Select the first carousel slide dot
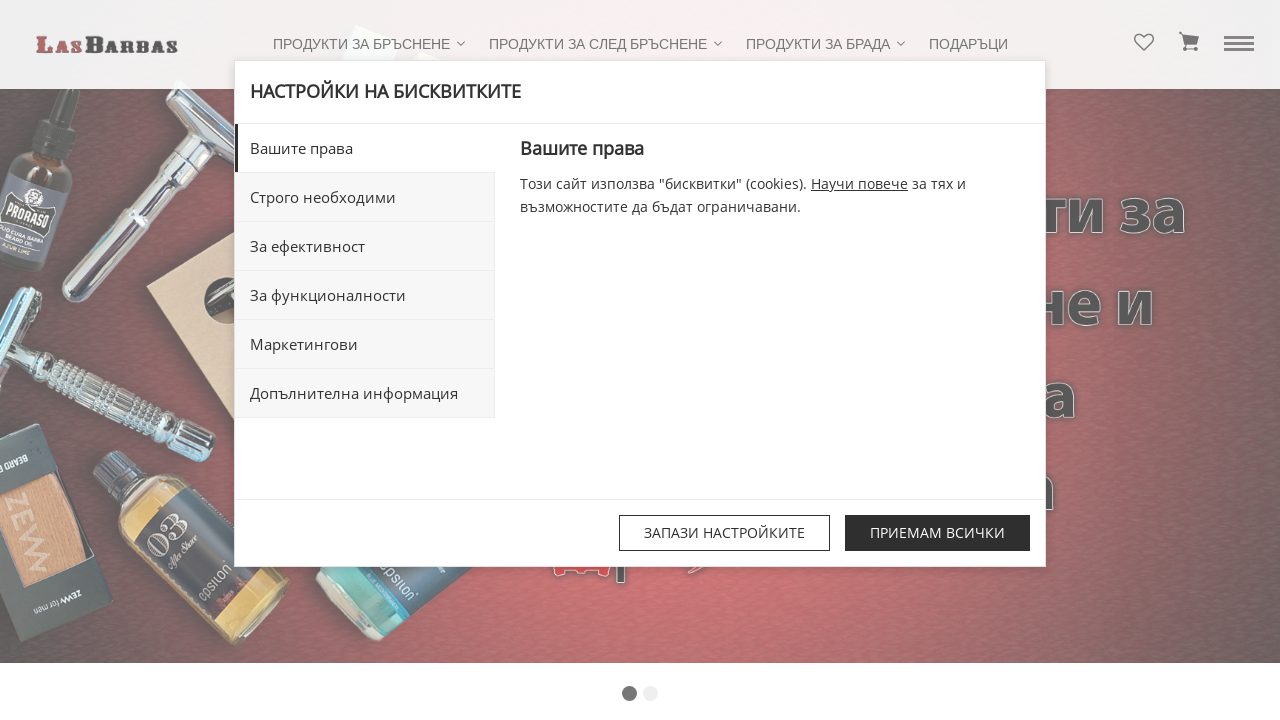 [629, 693]
